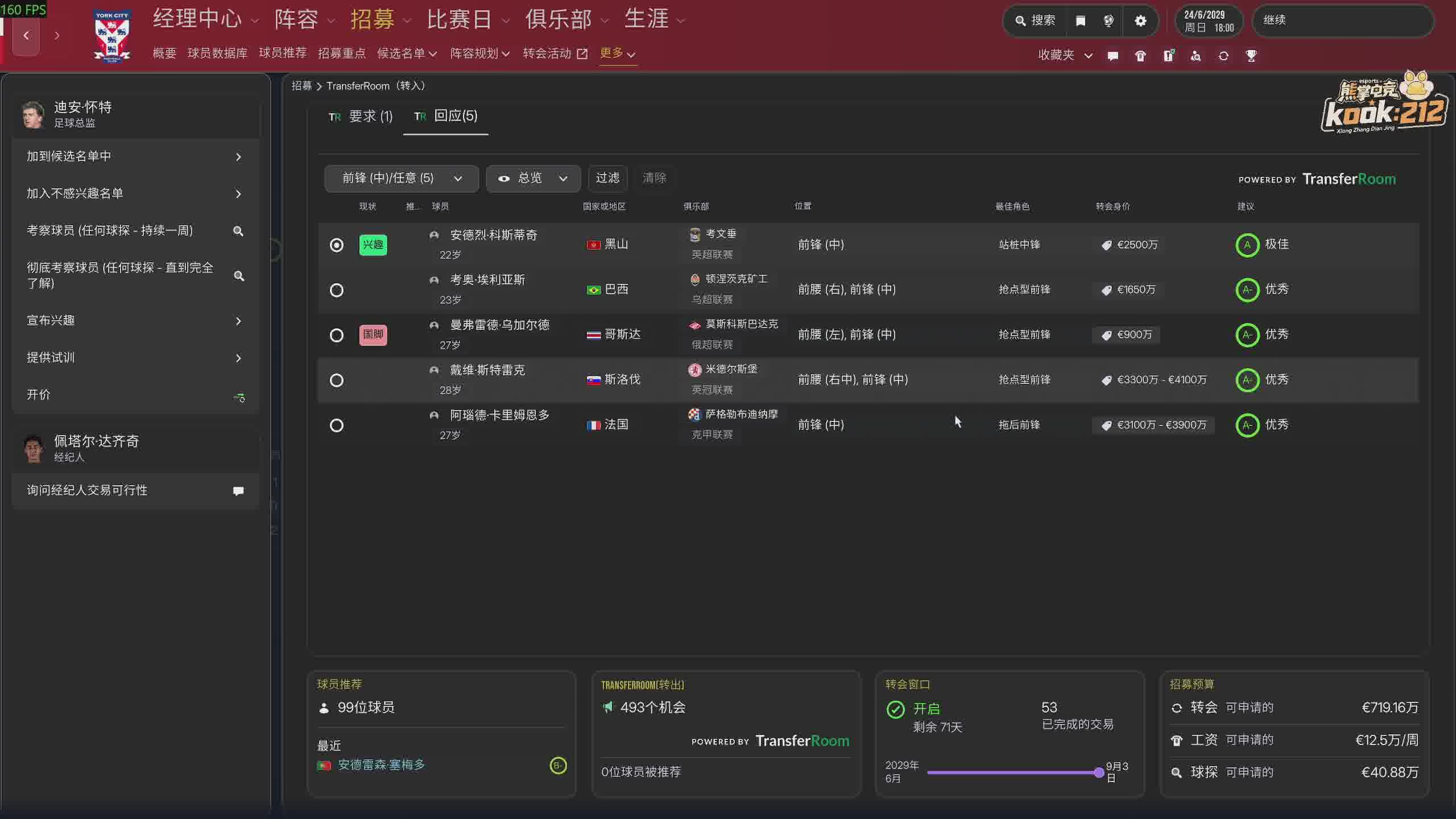
Task: Select radio button for 阿瑙德·卡里姆恩多
Action: 337,425
